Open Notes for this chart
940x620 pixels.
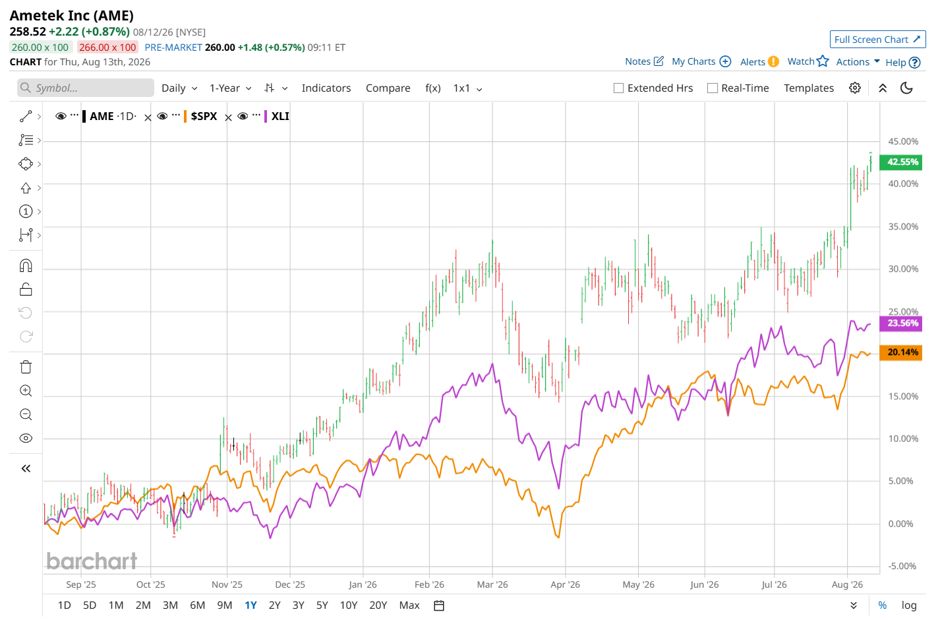[x=644, y=61]
